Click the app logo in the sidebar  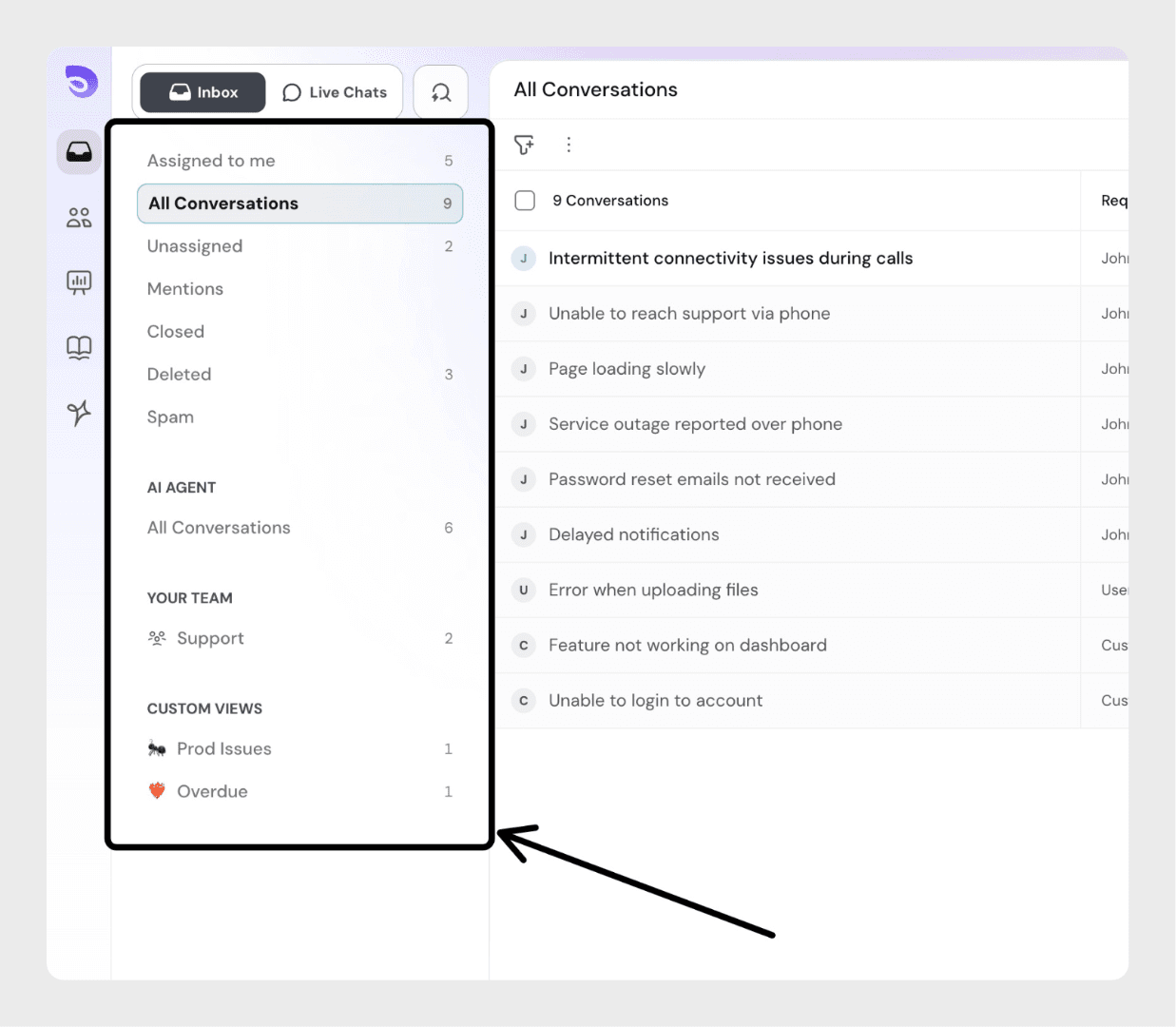pos(81,82)
